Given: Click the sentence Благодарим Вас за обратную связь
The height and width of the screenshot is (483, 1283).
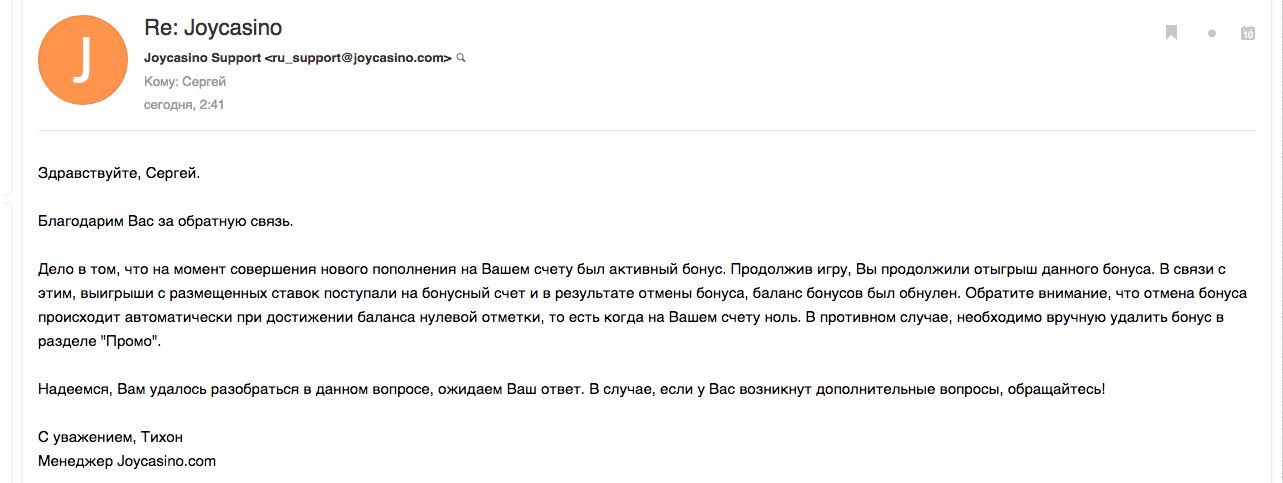Looking at the screenshot, I should coord(165,221).
